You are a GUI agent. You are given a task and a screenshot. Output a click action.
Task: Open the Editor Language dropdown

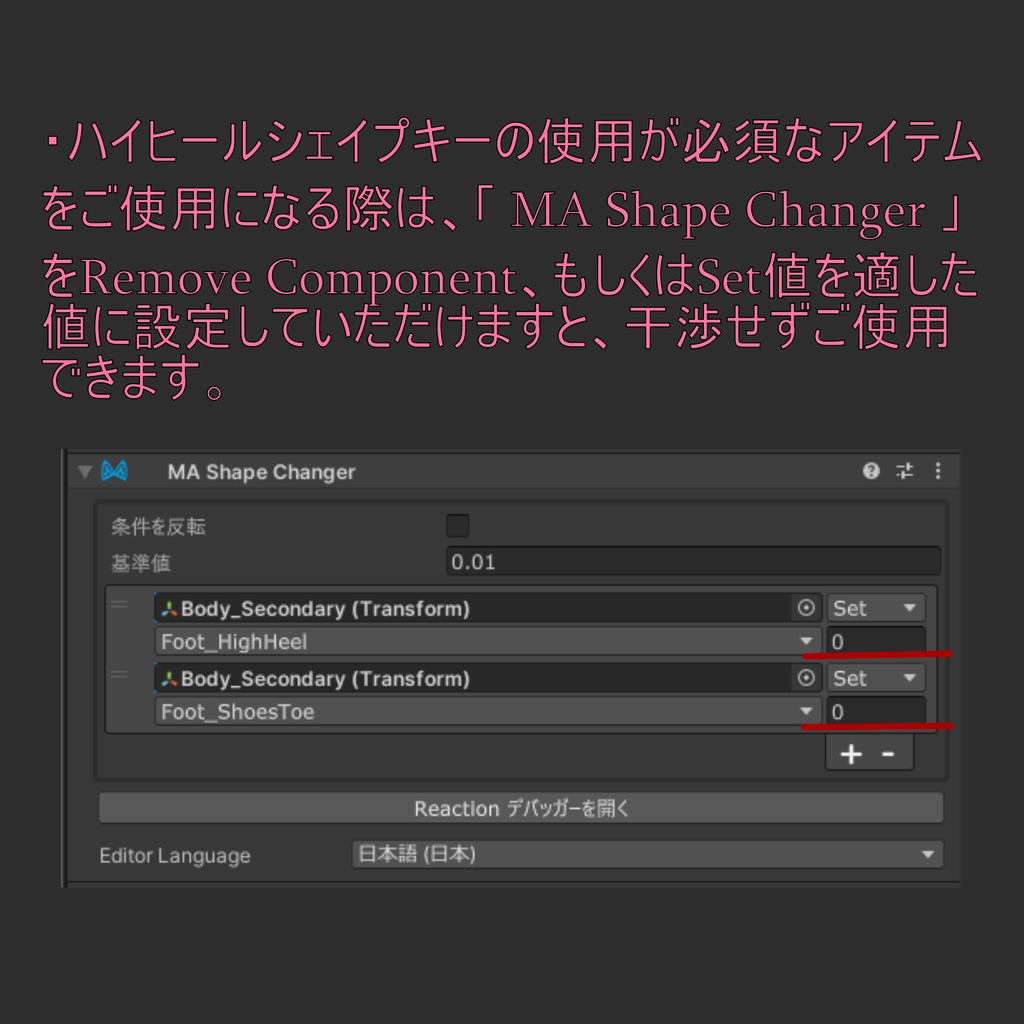[x=647, y=854]
